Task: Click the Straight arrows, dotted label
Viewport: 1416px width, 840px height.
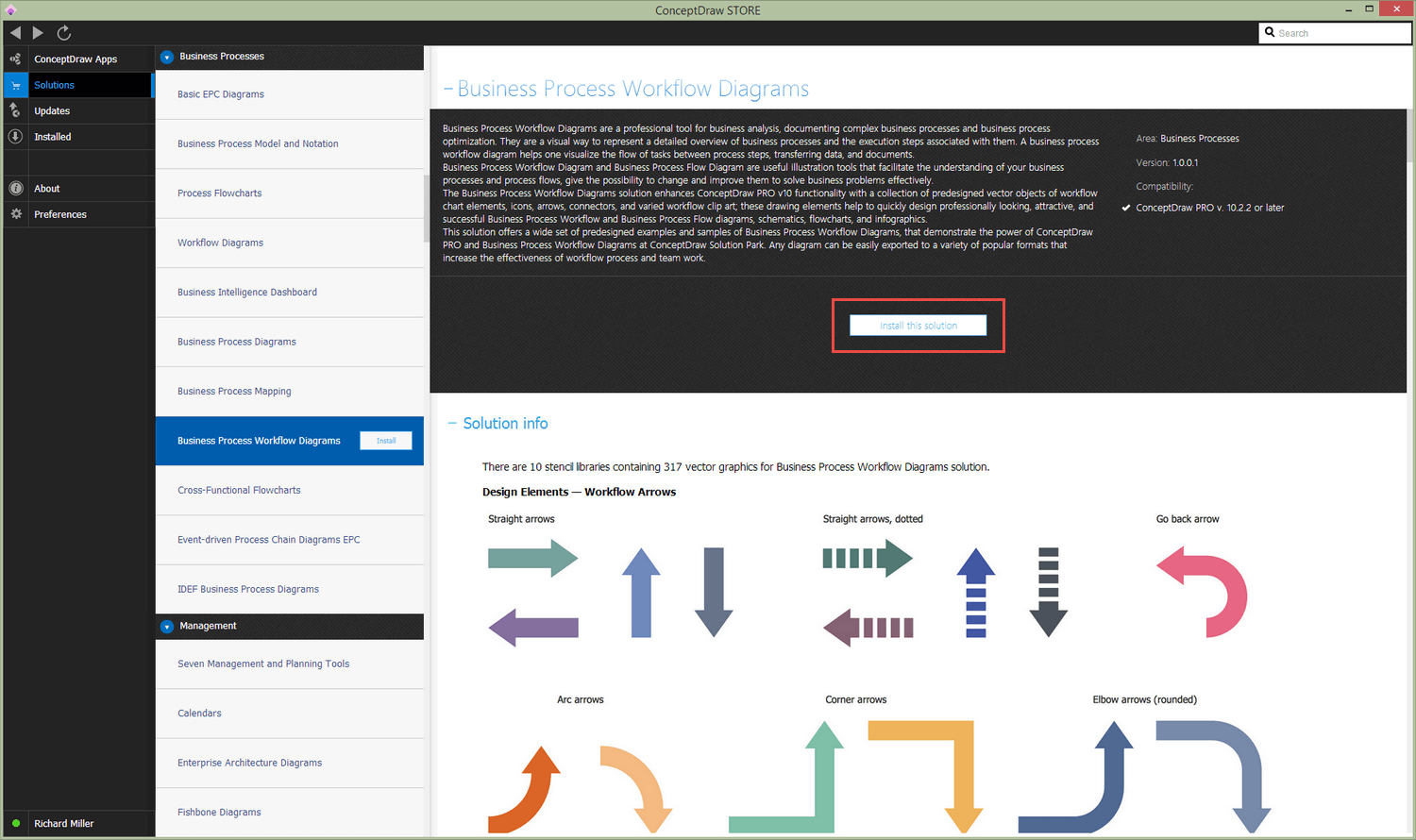Action: pos(873,519)
